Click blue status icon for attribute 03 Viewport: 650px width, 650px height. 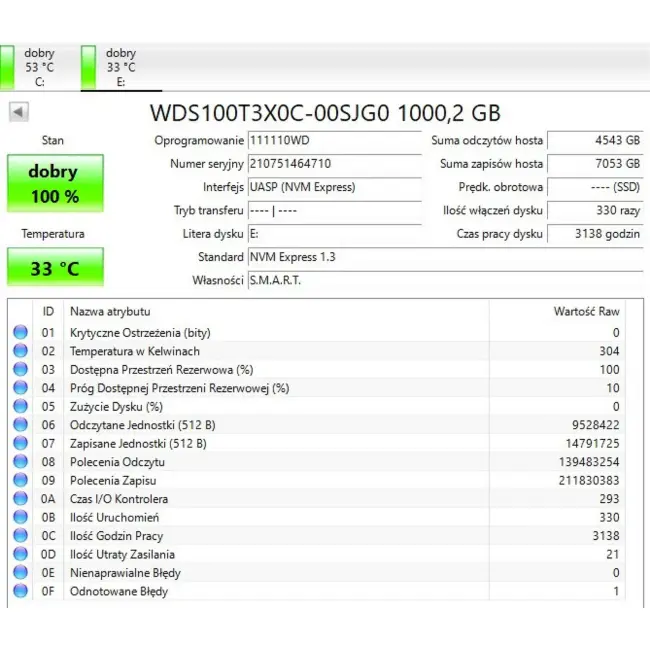coord(20,369)
